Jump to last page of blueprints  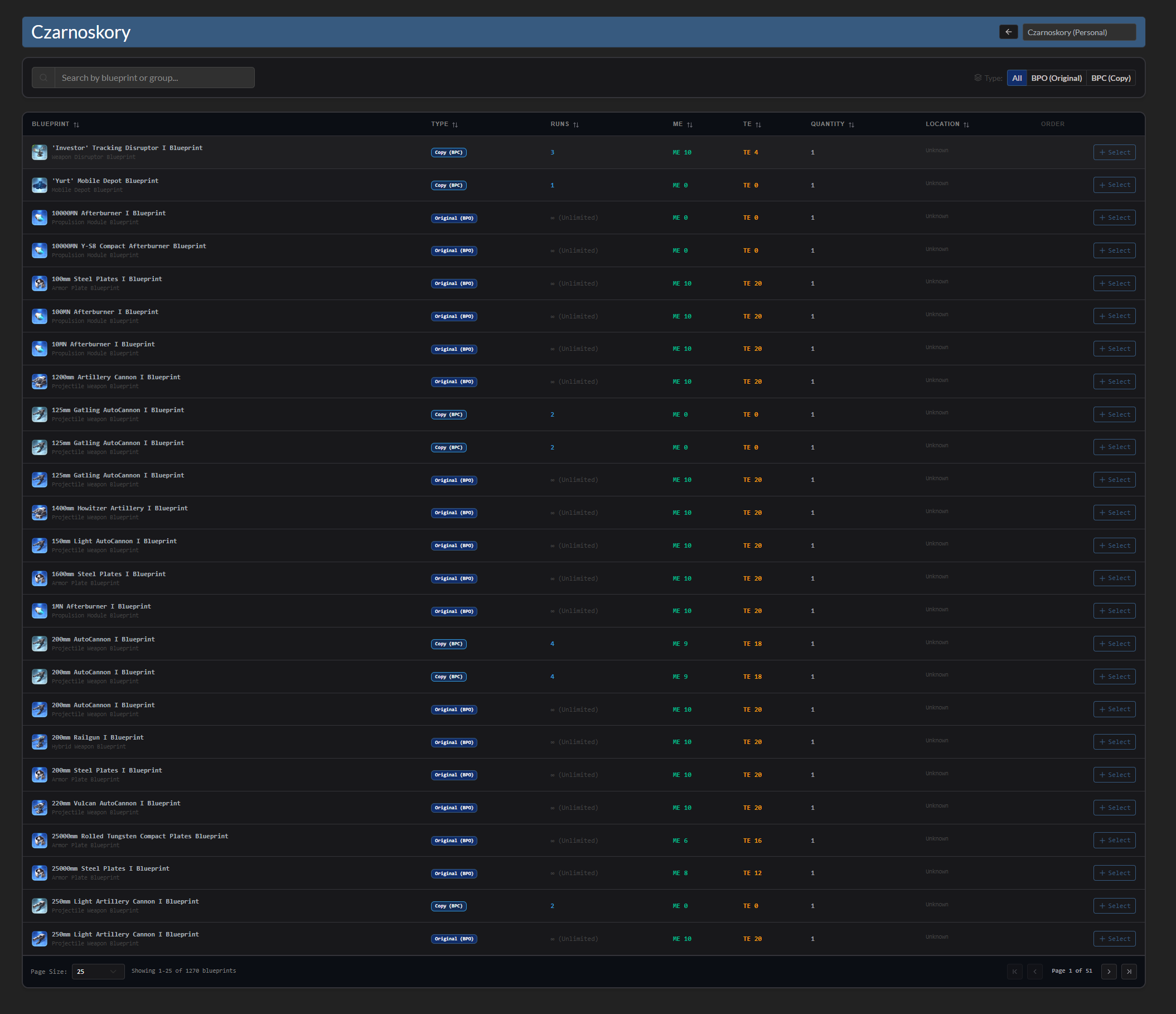pos(1129,972)
